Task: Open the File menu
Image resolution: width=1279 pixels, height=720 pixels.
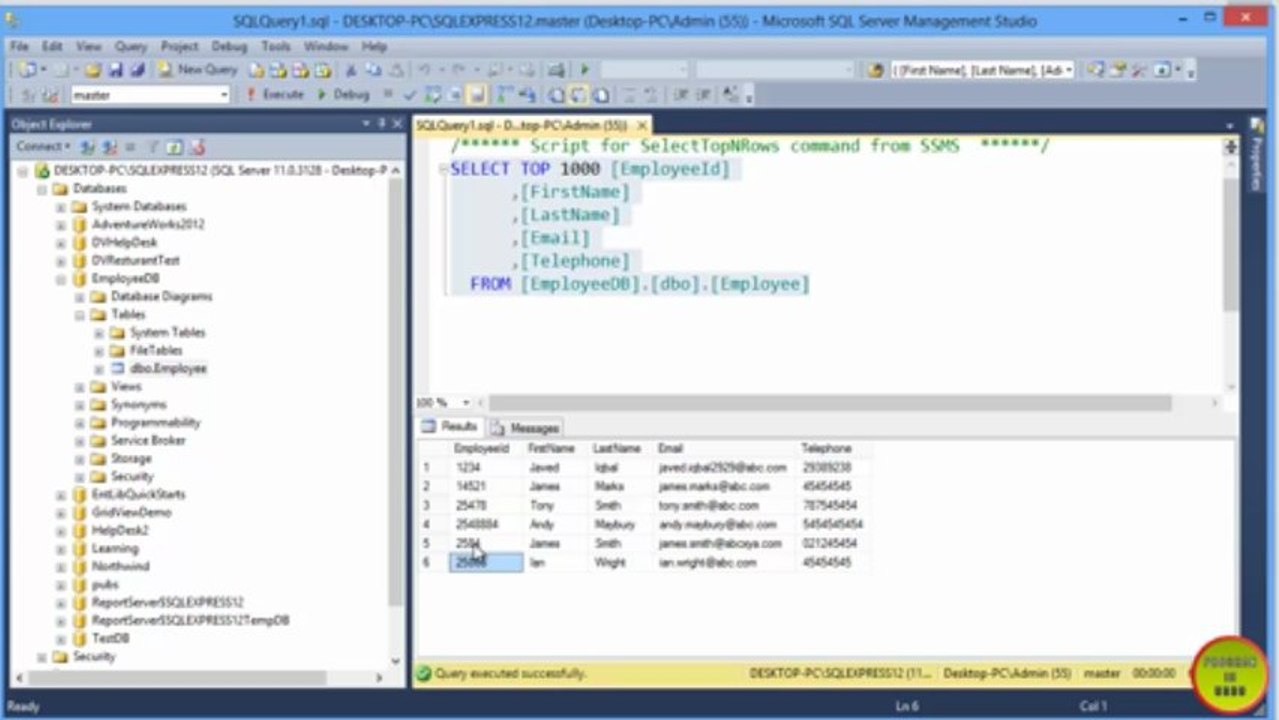Action: [x=20, y=46]
